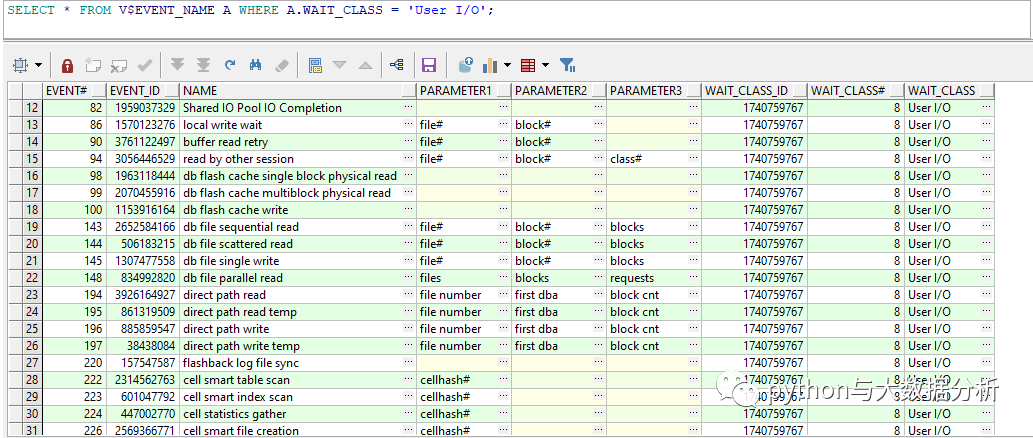Select row number 19 in the grid
Screen dimensions: 1033x438
[32, 227]
